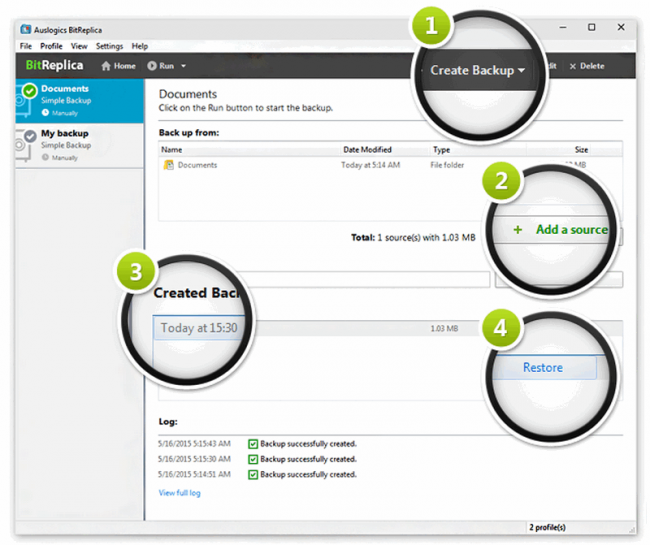Open the View full log link
650x545 pixels.
[x=179, y=493]
